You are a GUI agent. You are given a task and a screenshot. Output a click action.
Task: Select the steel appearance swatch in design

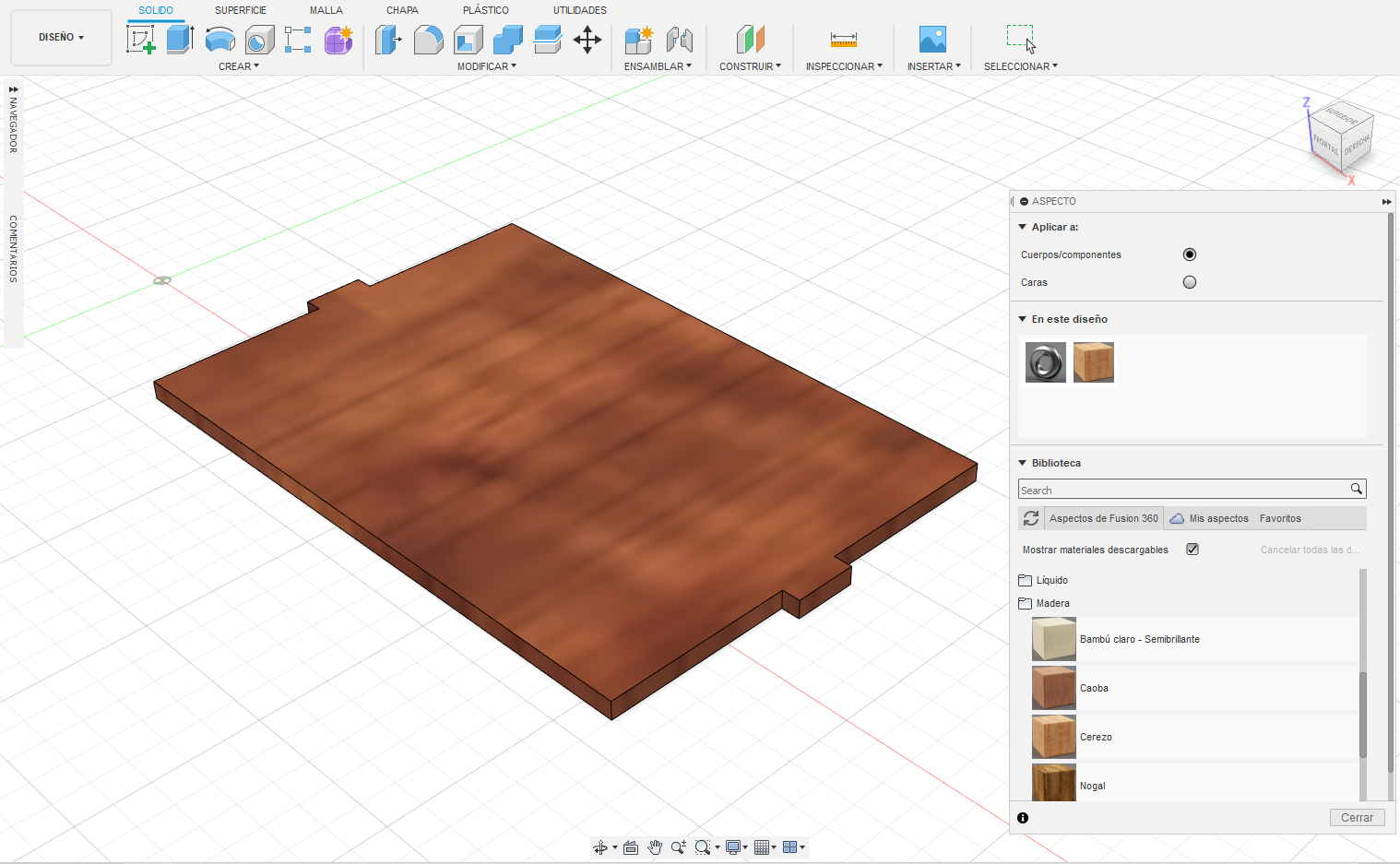click(x=1046, y=362)
